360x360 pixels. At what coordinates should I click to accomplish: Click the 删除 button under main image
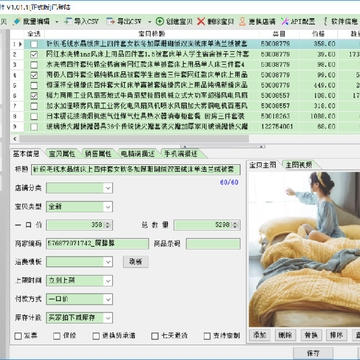(x=286, y=335)
